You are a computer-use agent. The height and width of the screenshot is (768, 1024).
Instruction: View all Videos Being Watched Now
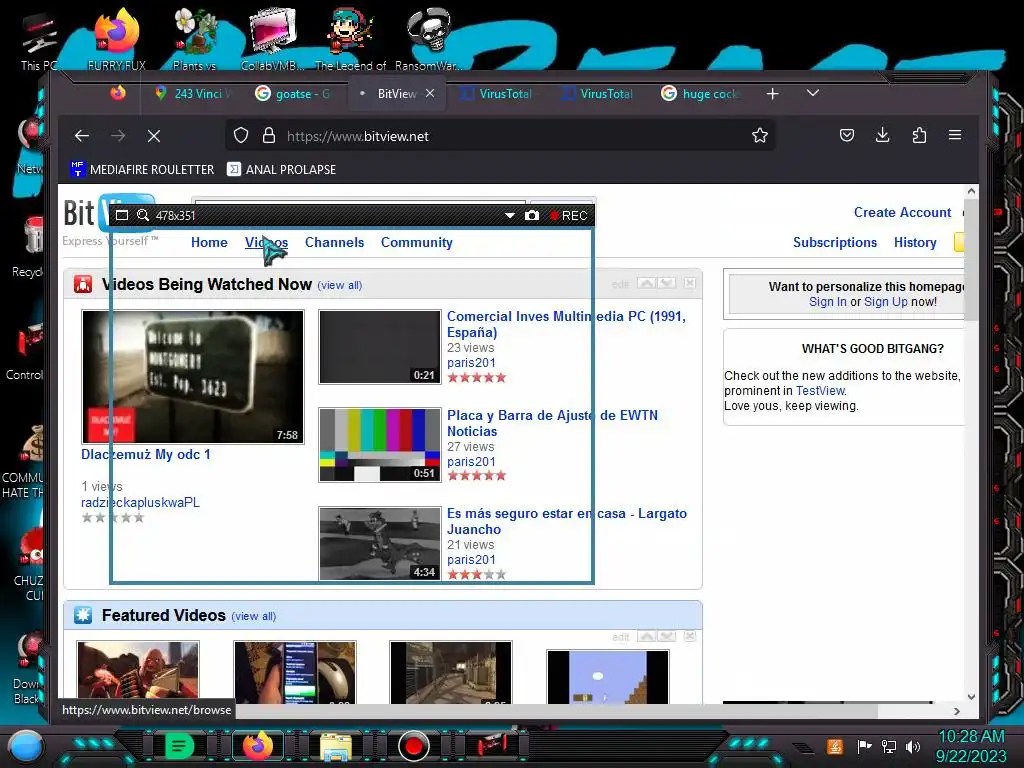(x=340, y=285)
